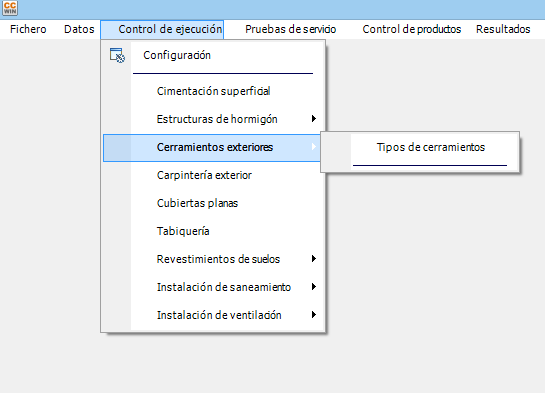545x393 pixels.
Task: Open the Fichero menu
Action: [x=28, y=29]
